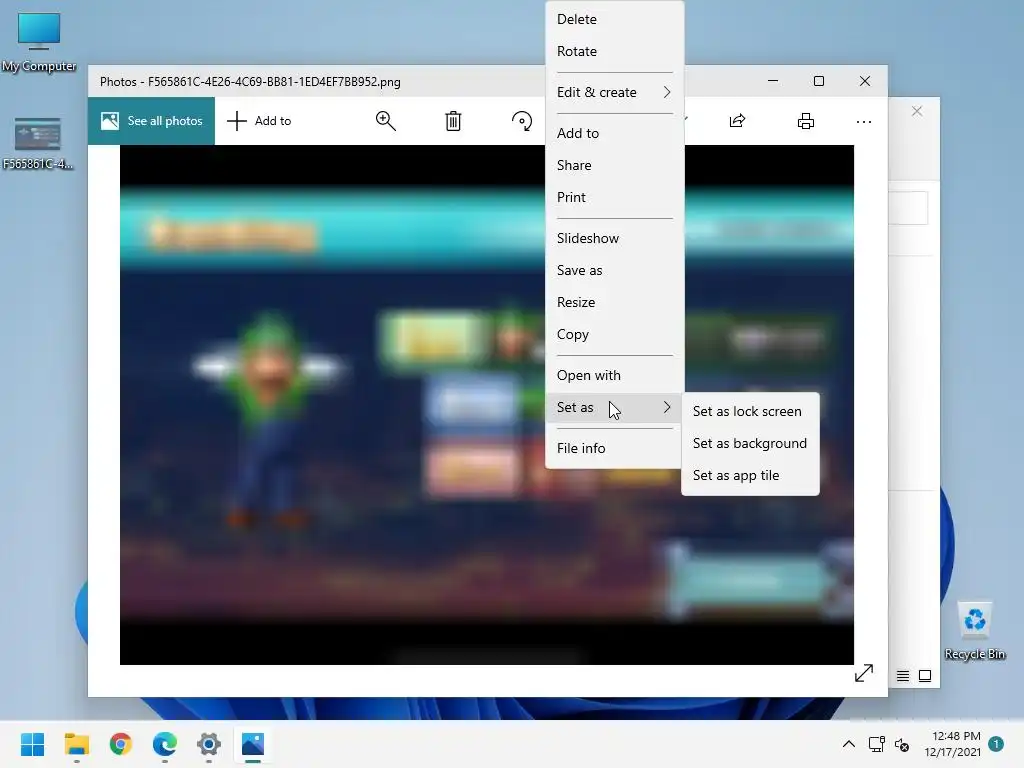Open Settings gear from the taskbar
Viewport: 1024px width, 768px height.
(x=209, y=744)
